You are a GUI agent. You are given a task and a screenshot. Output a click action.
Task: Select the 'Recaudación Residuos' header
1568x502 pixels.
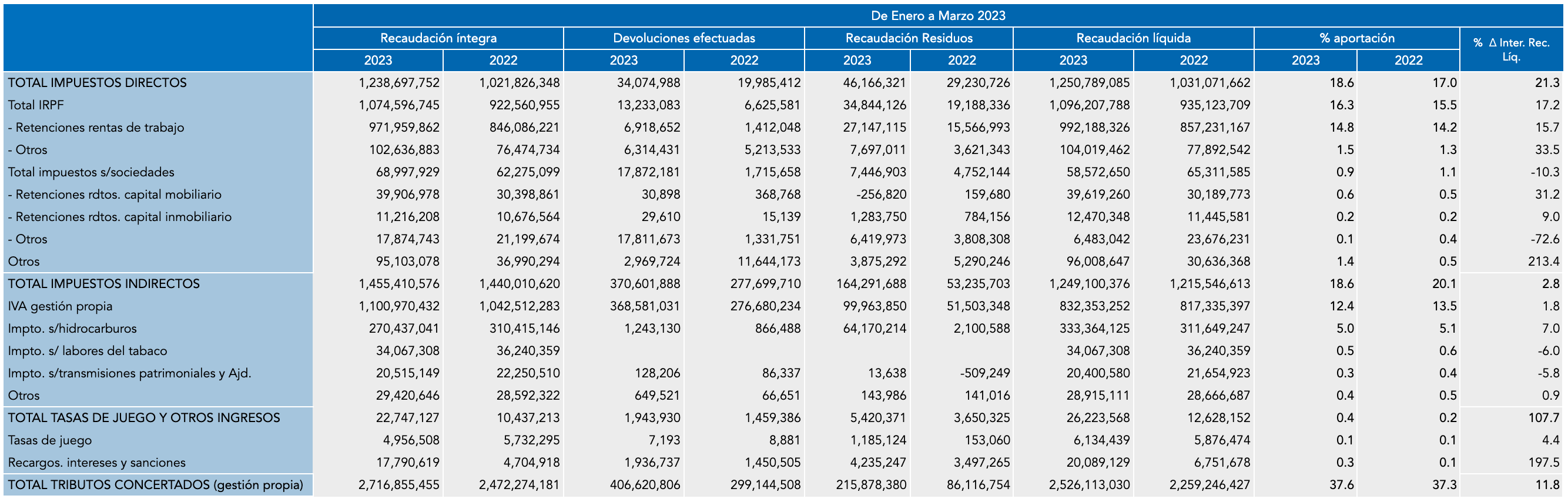tap(908, 38)
